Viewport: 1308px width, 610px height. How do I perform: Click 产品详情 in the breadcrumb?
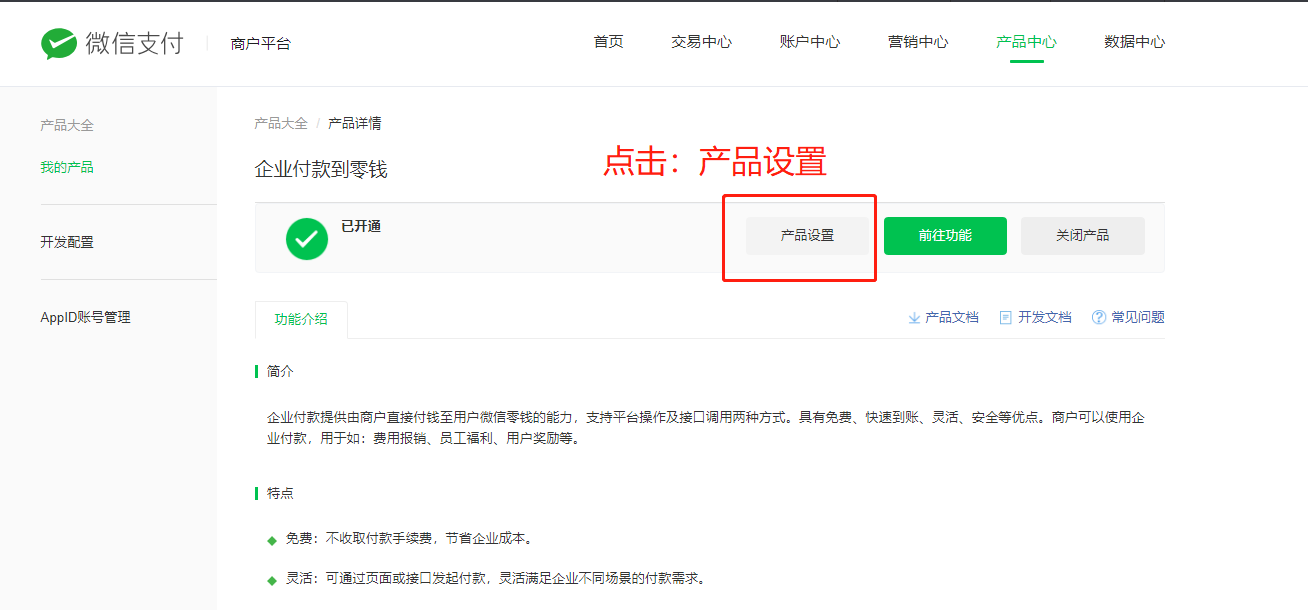355,124
